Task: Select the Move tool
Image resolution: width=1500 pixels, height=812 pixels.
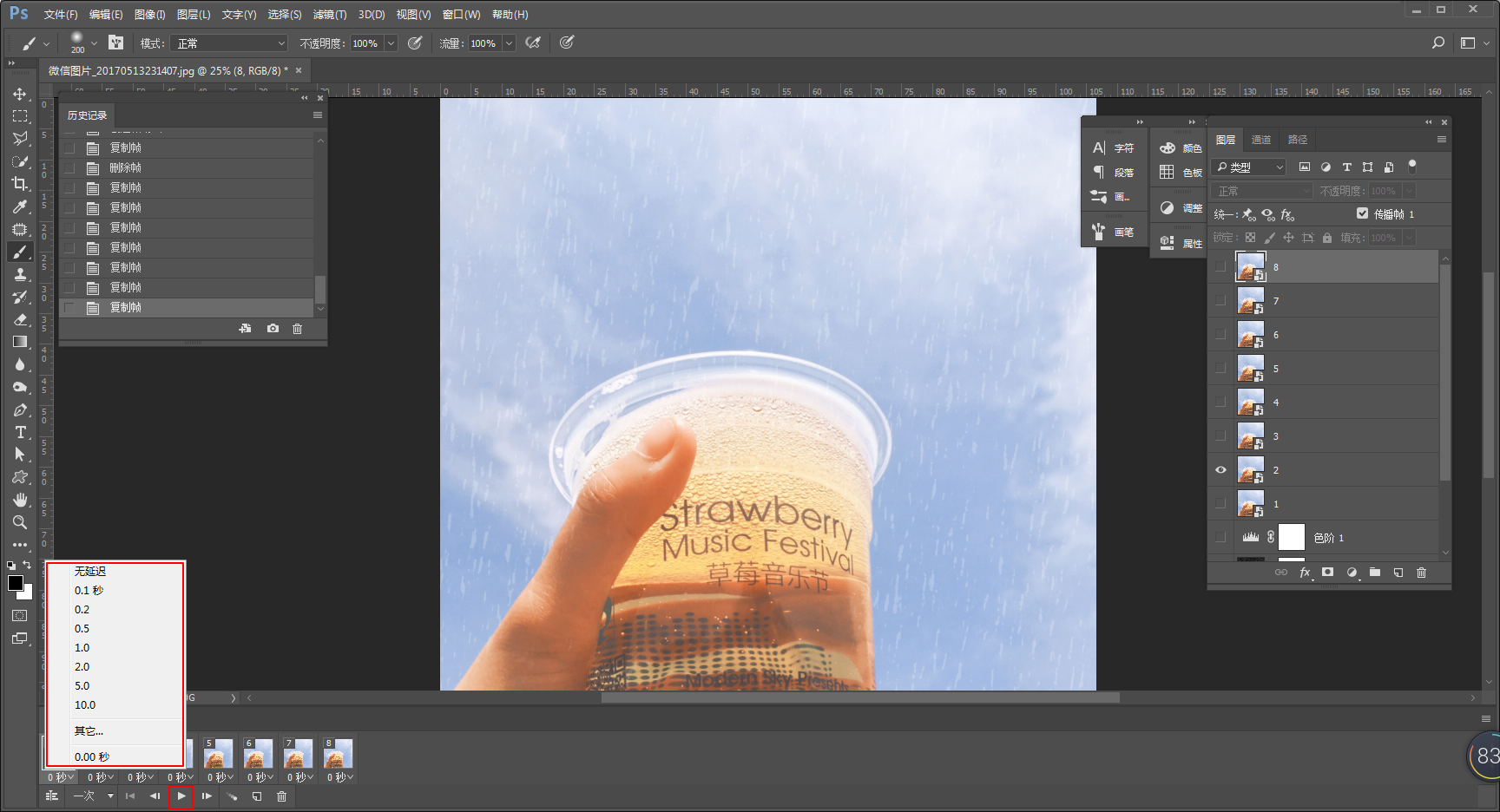Action: point(20,94)
